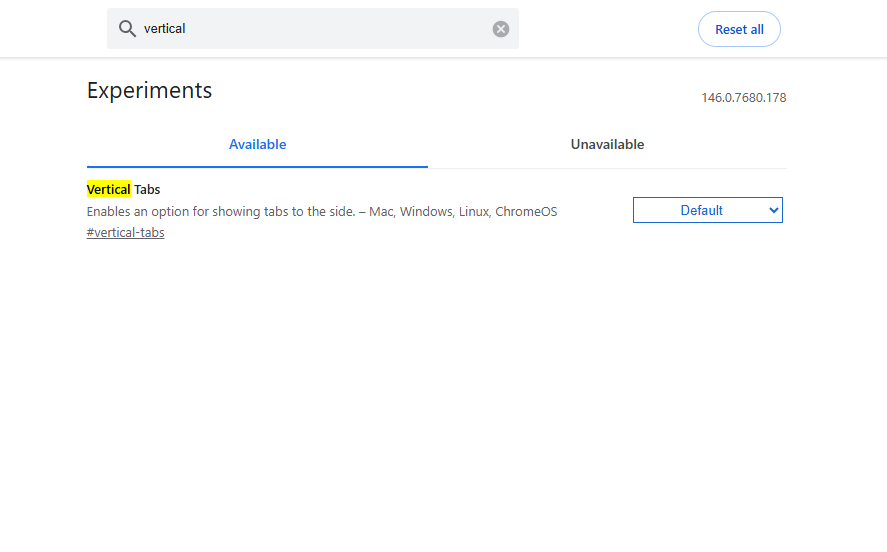Click the Experiments page heading
This screenshot has height=552, width=887.
[x=149, y=90]
